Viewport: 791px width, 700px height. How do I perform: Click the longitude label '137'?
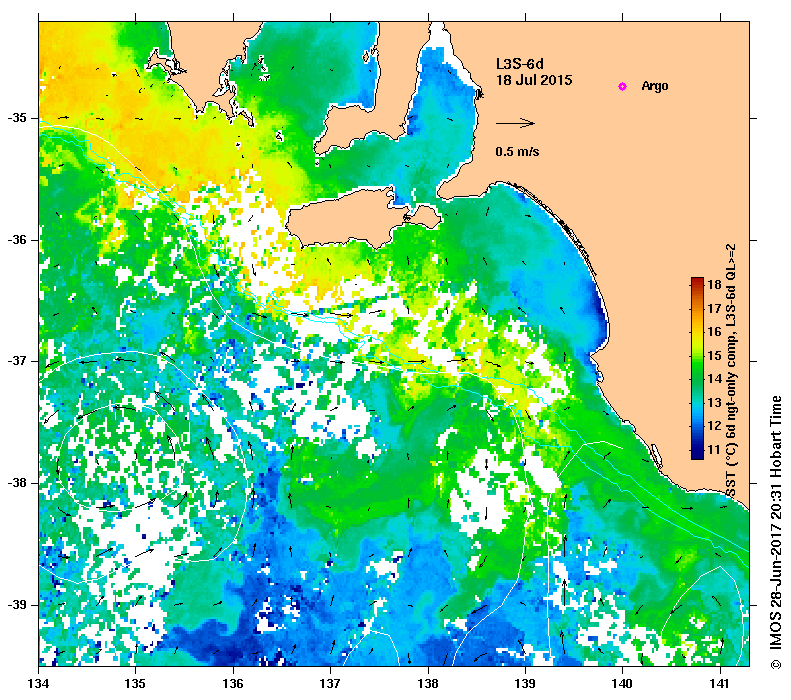click(x=330, y=684)
